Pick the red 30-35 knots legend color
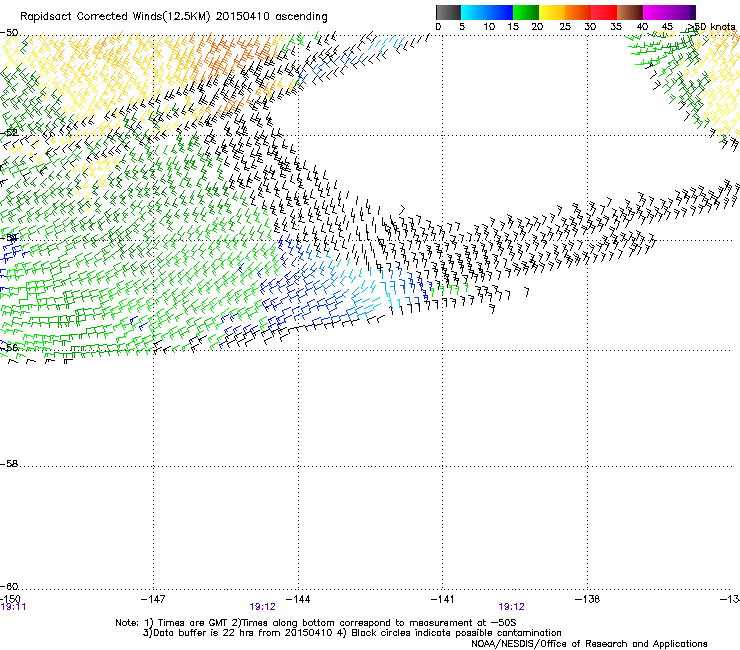 coord(604,12)
